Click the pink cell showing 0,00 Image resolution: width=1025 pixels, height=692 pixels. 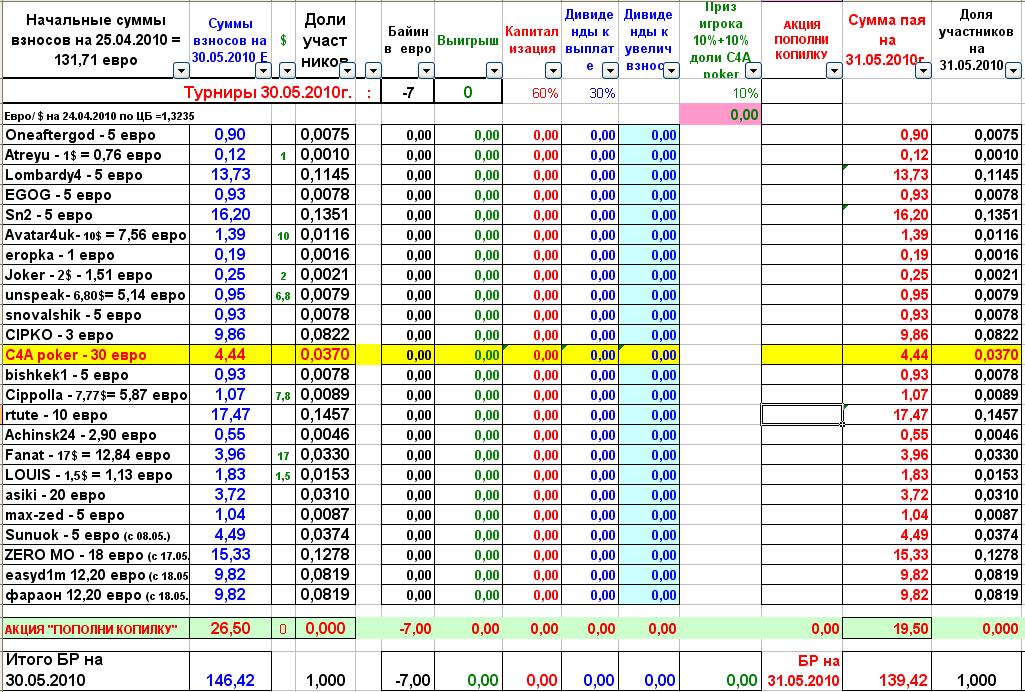[719, 115]
